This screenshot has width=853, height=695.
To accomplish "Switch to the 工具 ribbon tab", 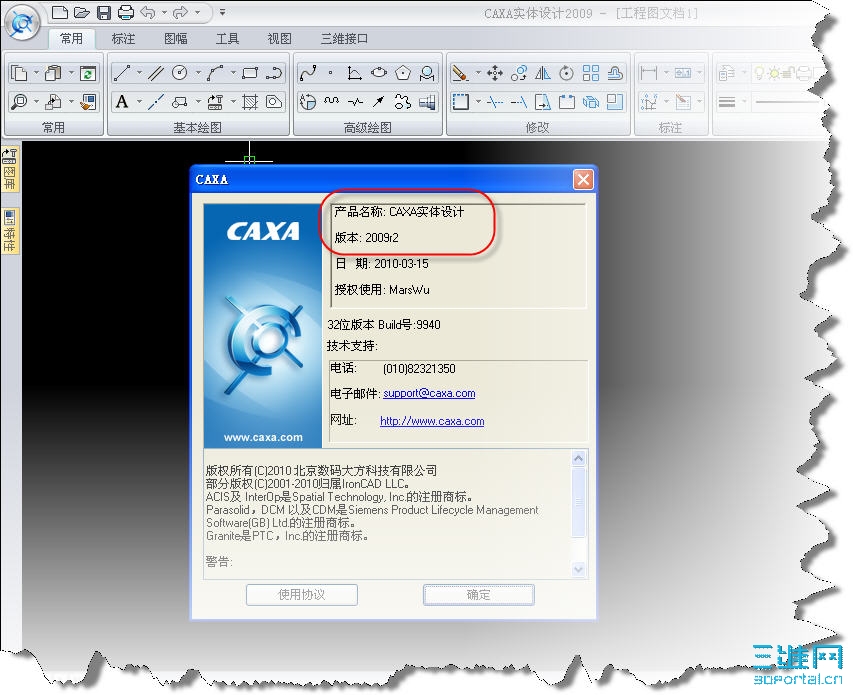I will (227, 39).
